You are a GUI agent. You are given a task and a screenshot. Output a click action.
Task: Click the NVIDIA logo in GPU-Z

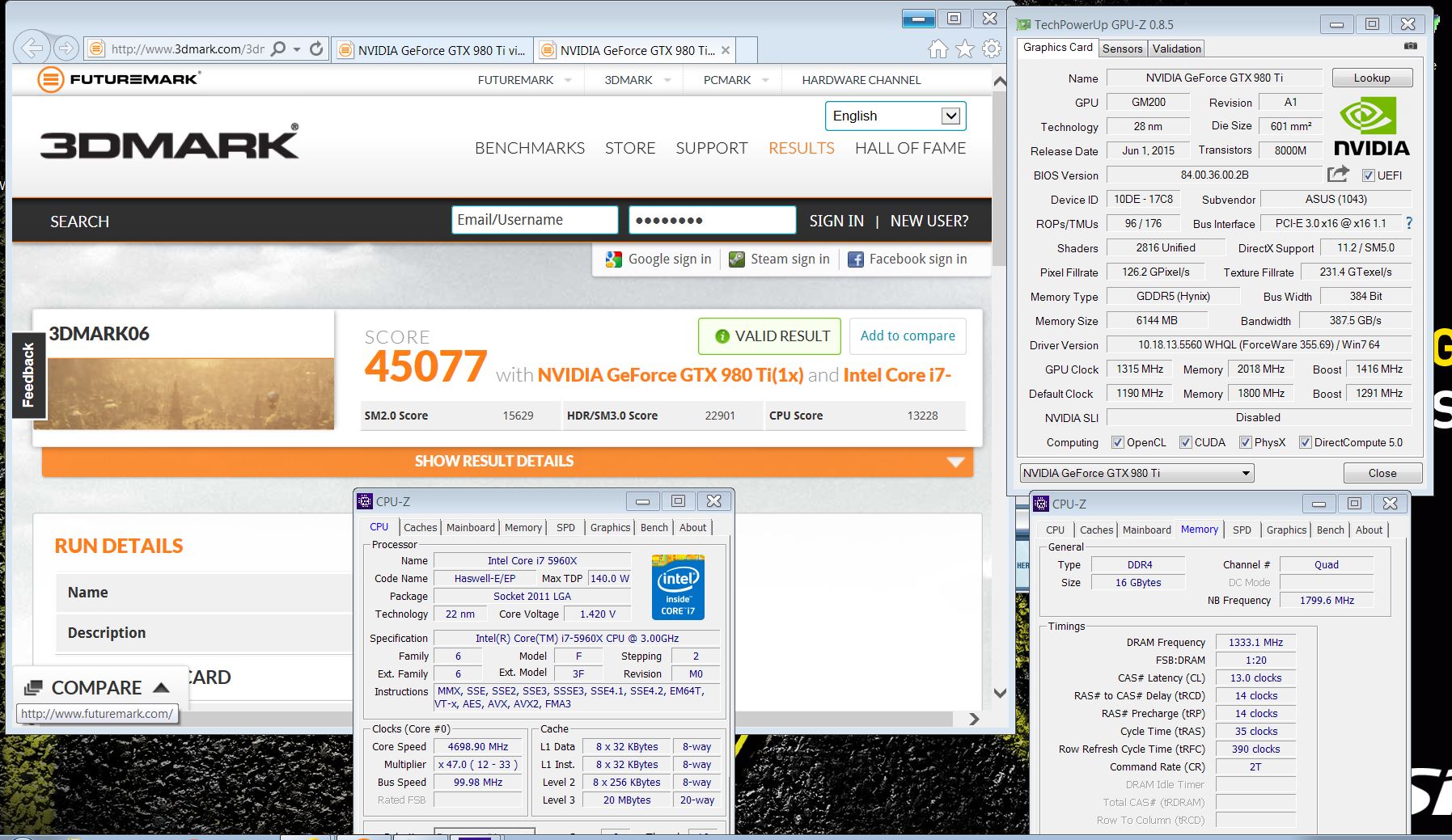tap(1371, 127)
